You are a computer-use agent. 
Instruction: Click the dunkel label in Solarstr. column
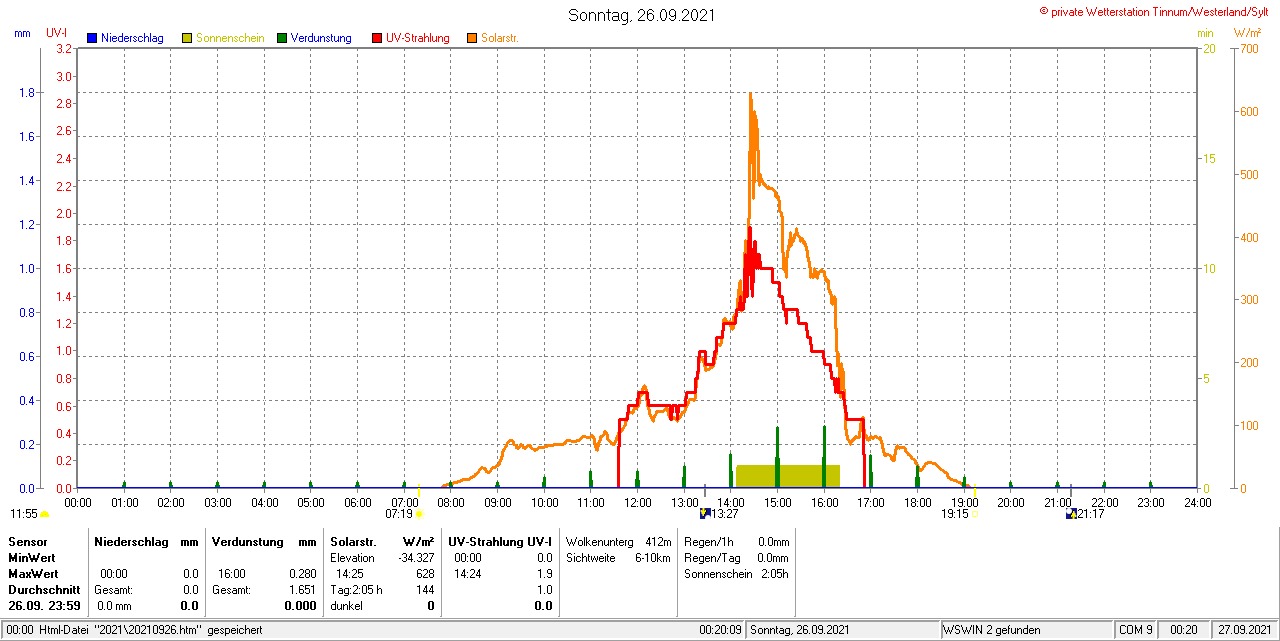[346, 606]
